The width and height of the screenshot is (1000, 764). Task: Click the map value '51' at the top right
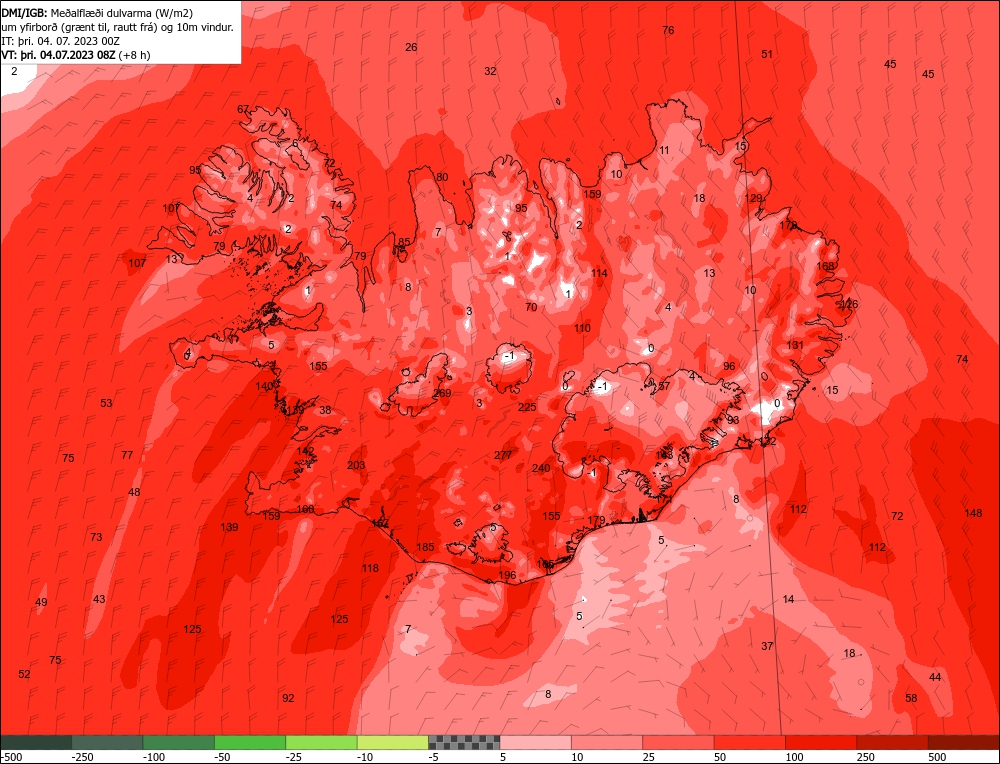click(x=767, y=54)
